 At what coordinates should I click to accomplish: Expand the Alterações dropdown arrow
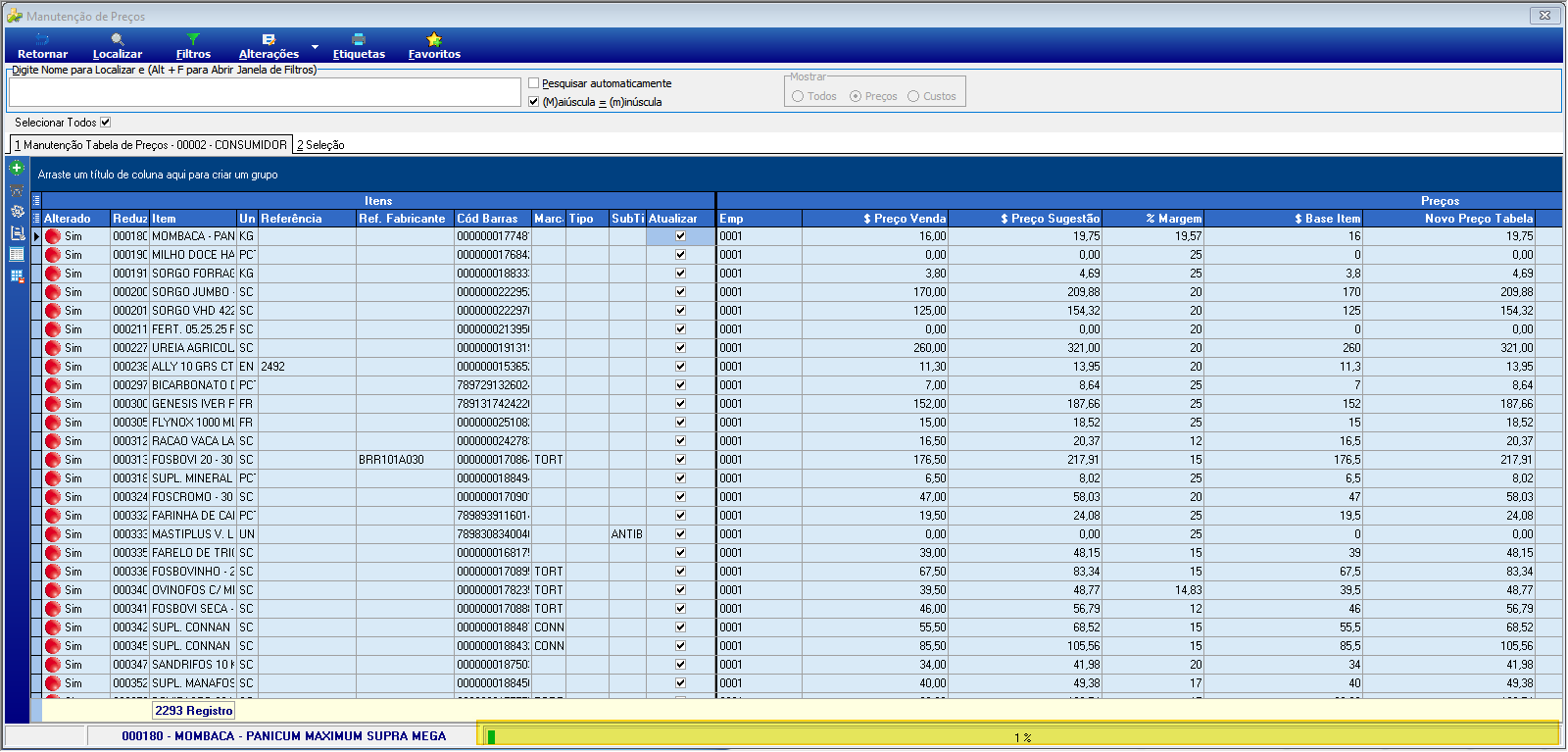point(315,47)
